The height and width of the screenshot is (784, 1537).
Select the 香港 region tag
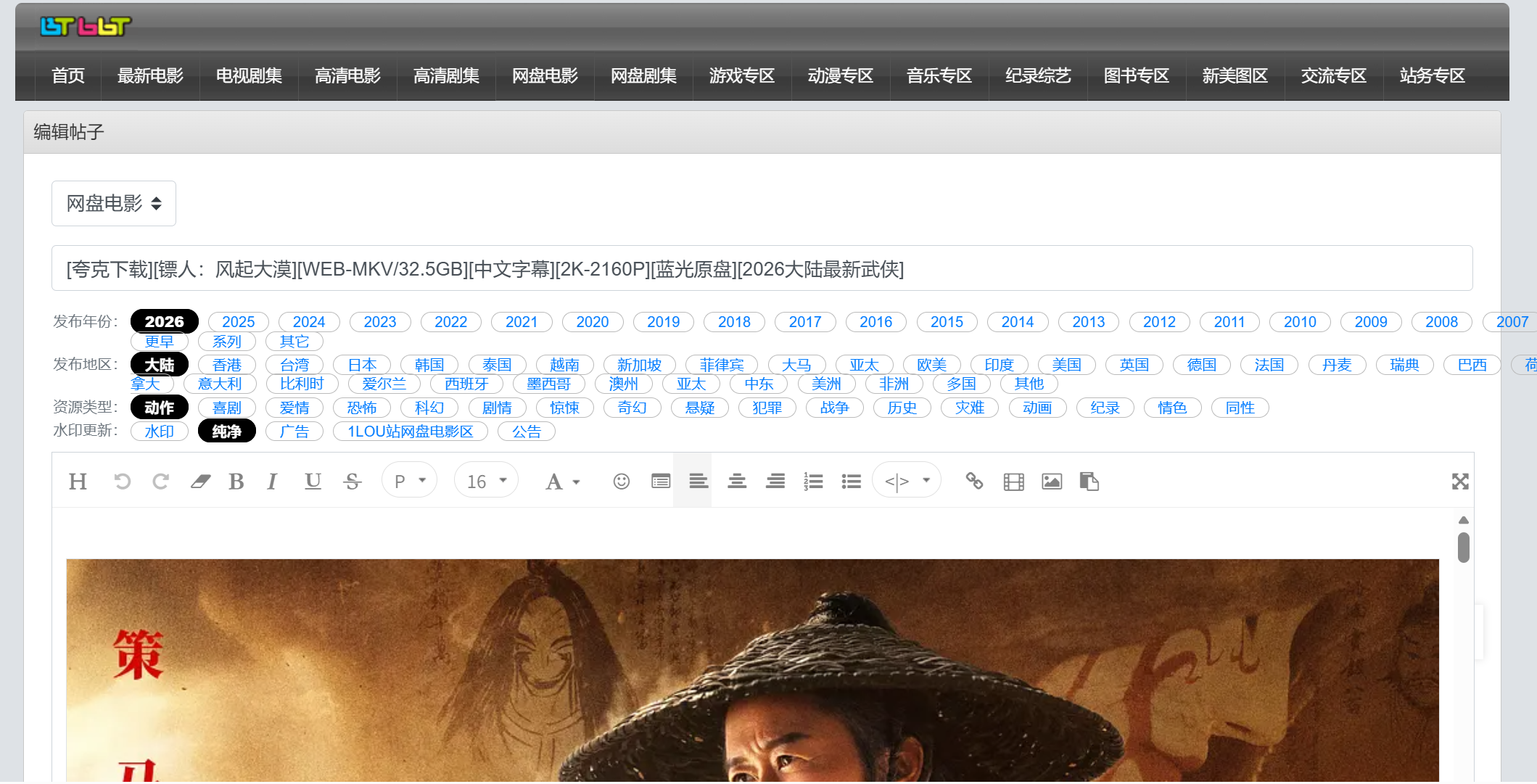click(227, 365)
